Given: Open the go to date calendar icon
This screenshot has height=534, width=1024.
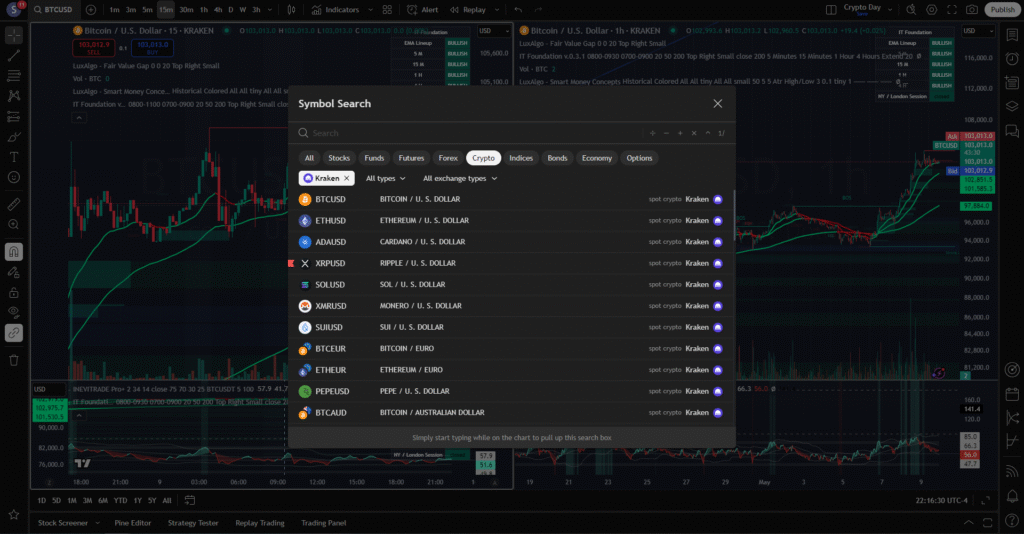Looking at the screenshot, I should [x=189, y=500].
